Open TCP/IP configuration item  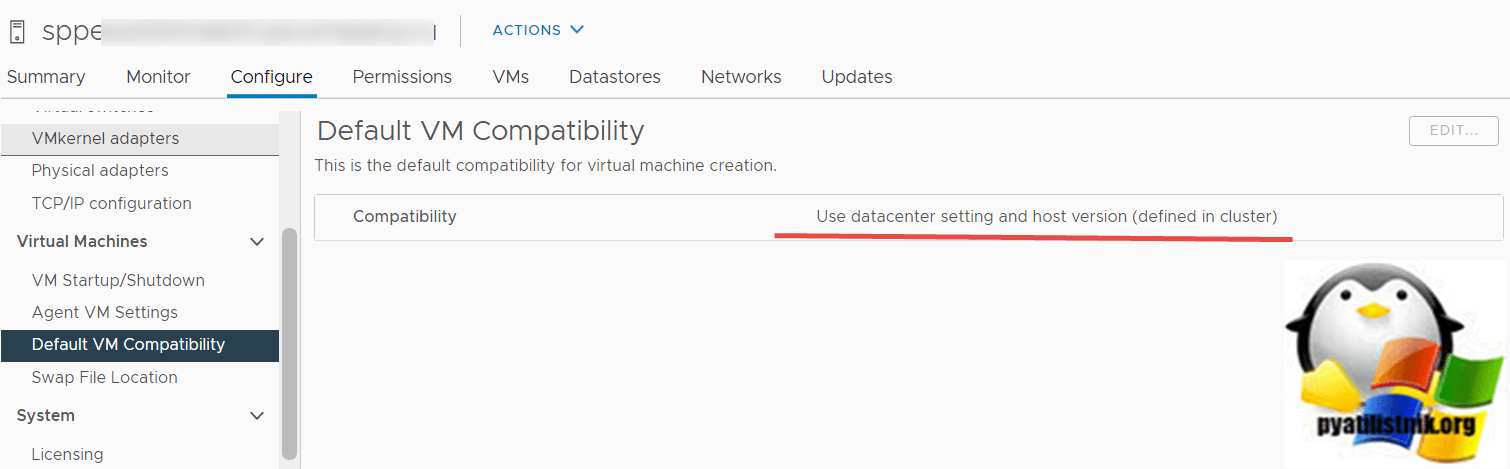click(x=111, y=204)
